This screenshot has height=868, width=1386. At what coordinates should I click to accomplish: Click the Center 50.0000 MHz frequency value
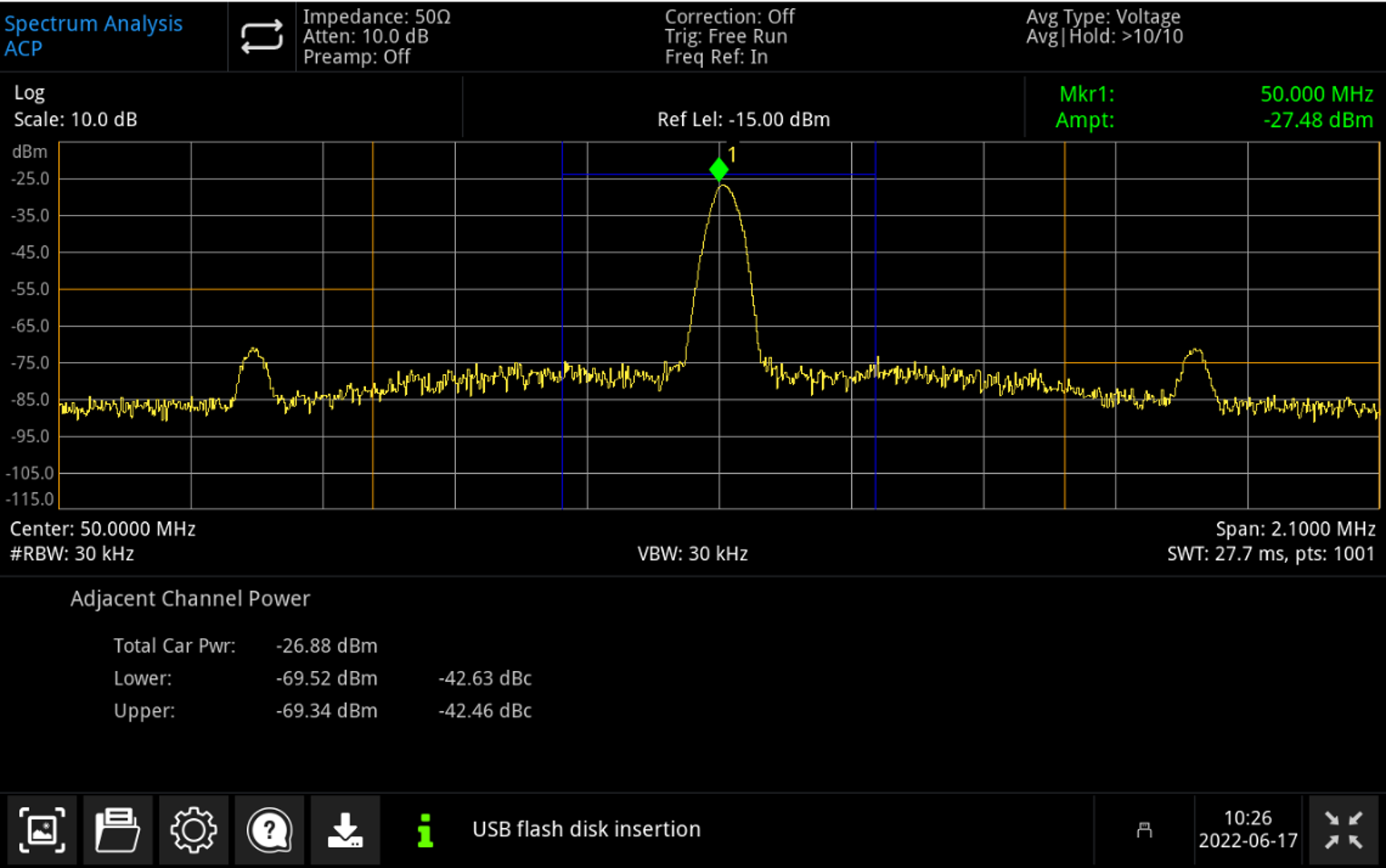pyautogui.click(x=104, y=529)
